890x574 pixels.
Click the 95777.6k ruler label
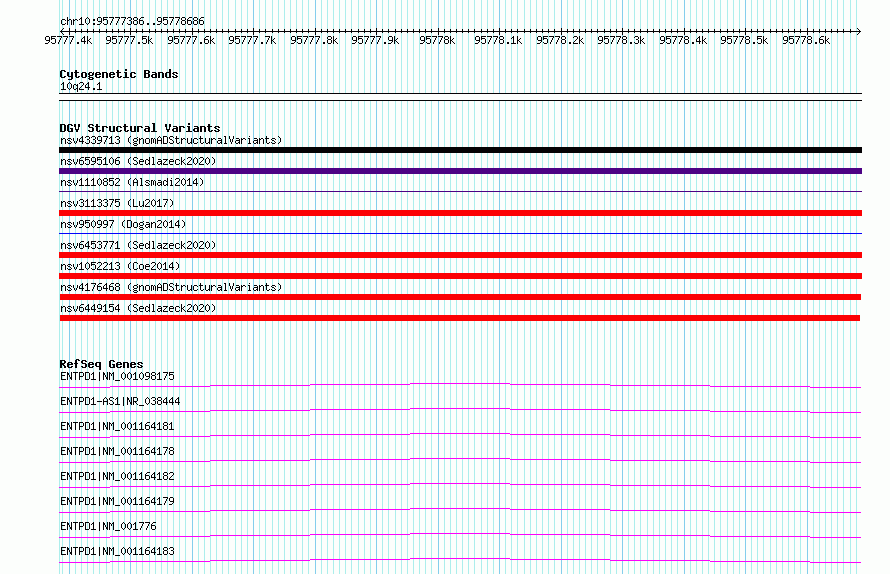pyautogui.click(x=191, y=40)
